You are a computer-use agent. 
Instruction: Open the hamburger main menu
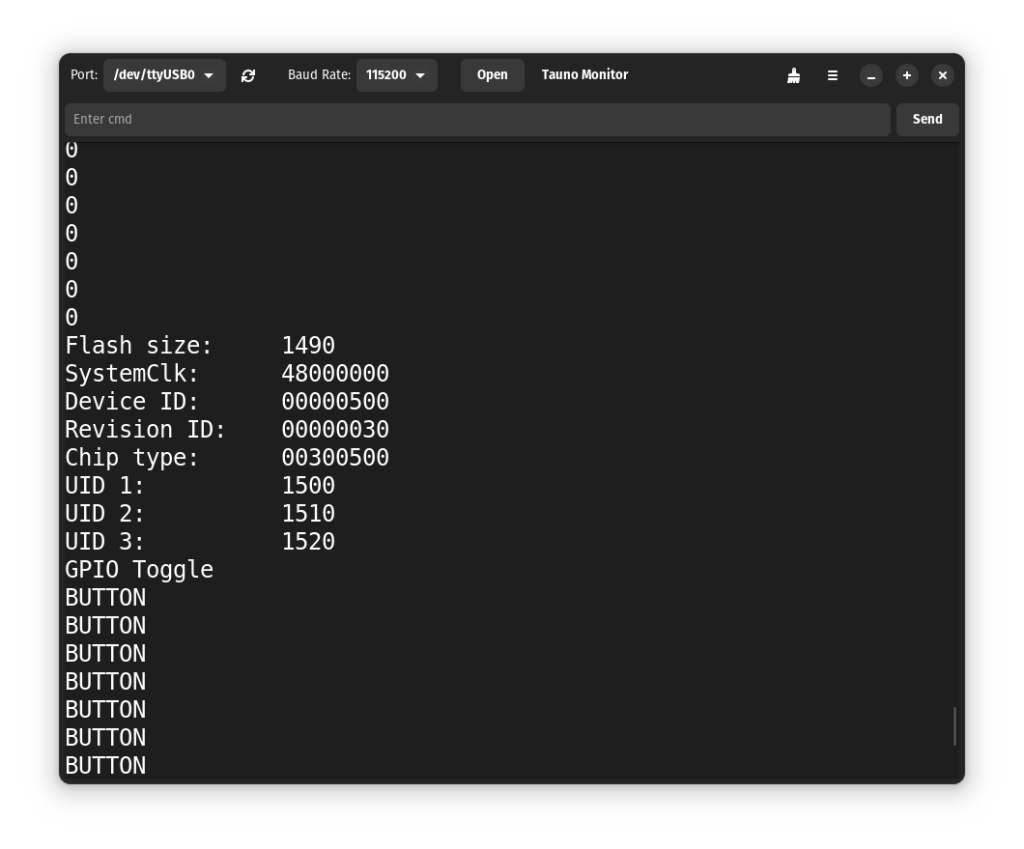click(832, 75)
